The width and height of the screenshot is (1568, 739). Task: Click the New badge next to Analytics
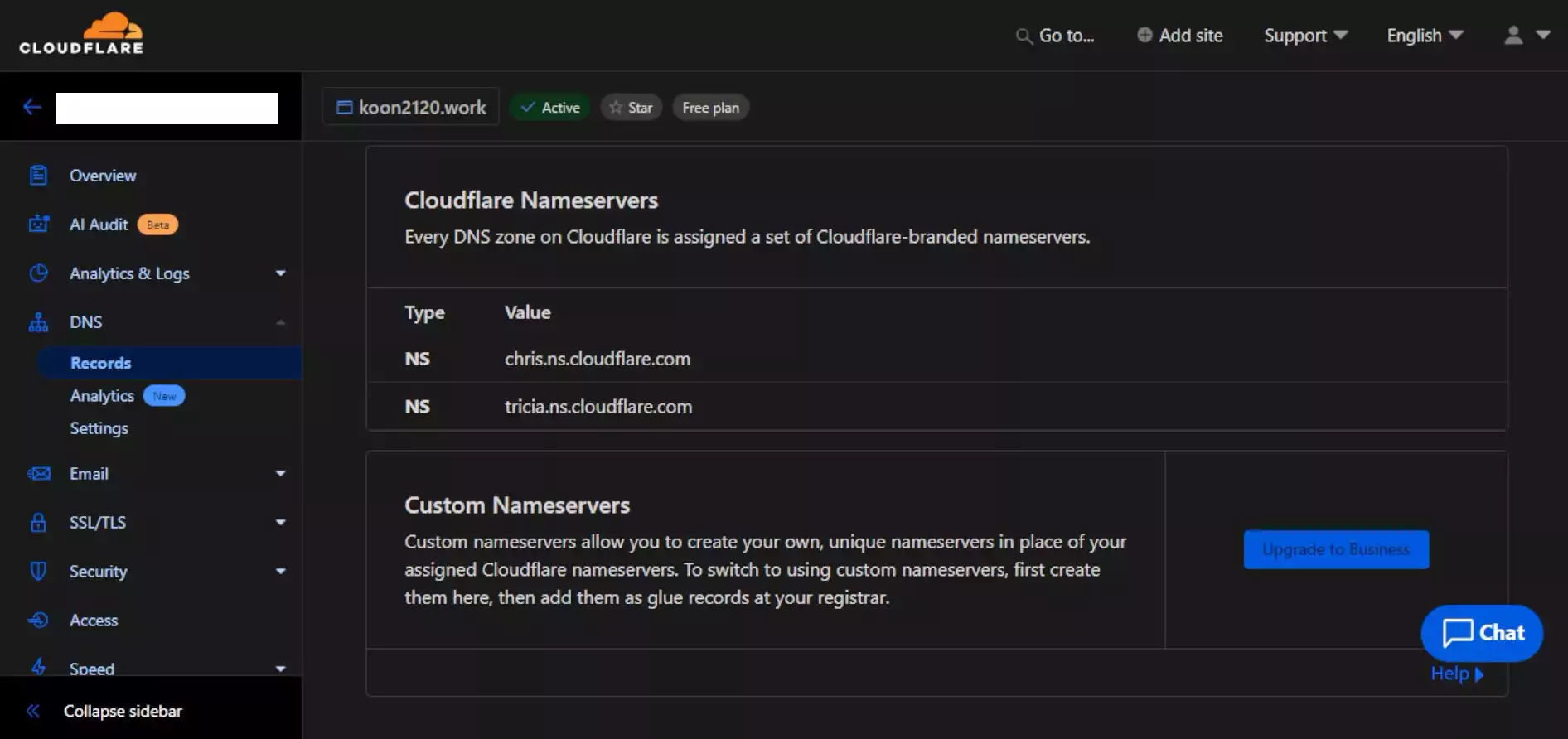pyautogui.click(x=164, y=396)
